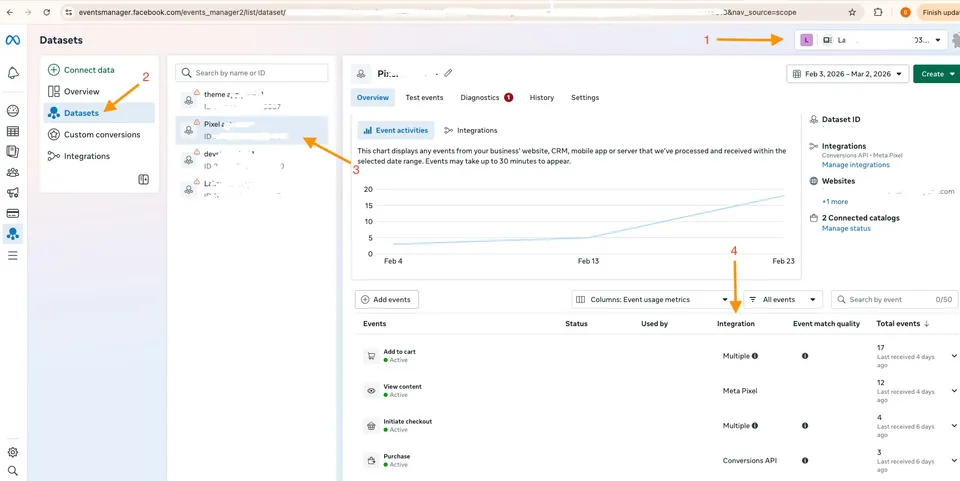Open notifications bell in left sidebar

(13, 73)
